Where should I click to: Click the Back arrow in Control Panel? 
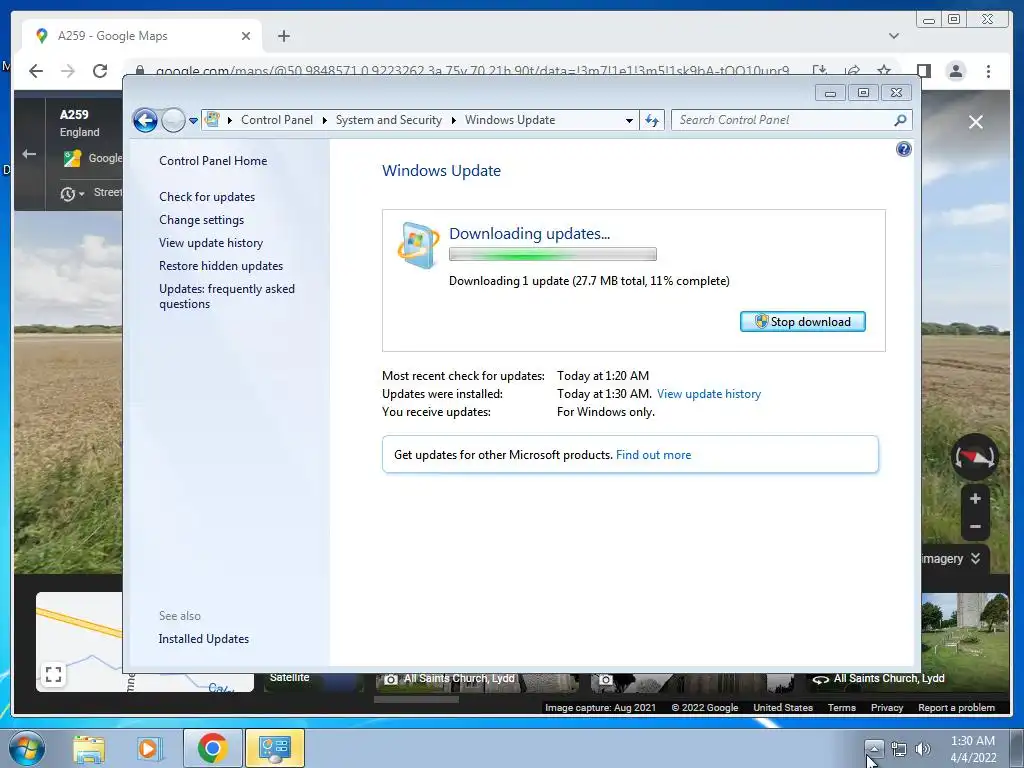click(x=145, y=120)
